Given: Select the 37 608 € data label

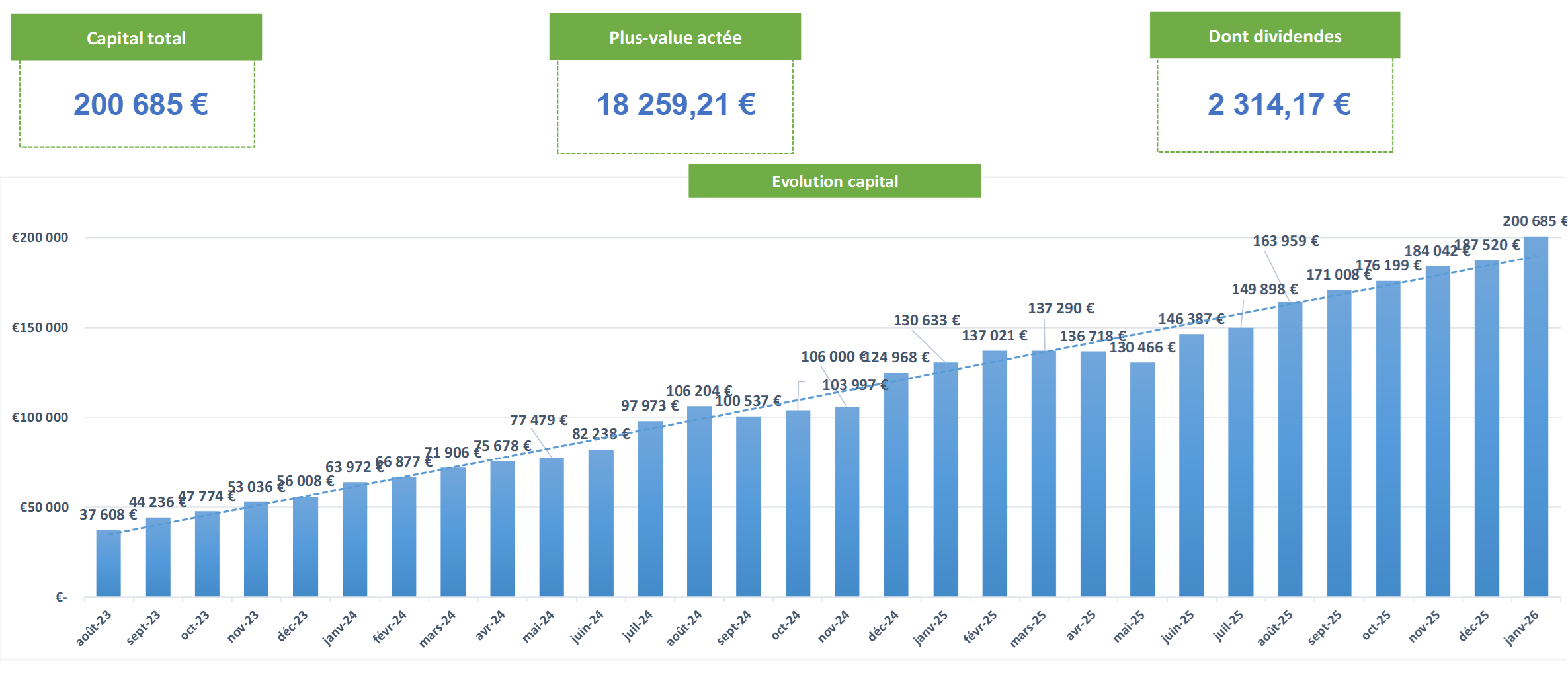Looking at the screenshot, I should [108, 515].
